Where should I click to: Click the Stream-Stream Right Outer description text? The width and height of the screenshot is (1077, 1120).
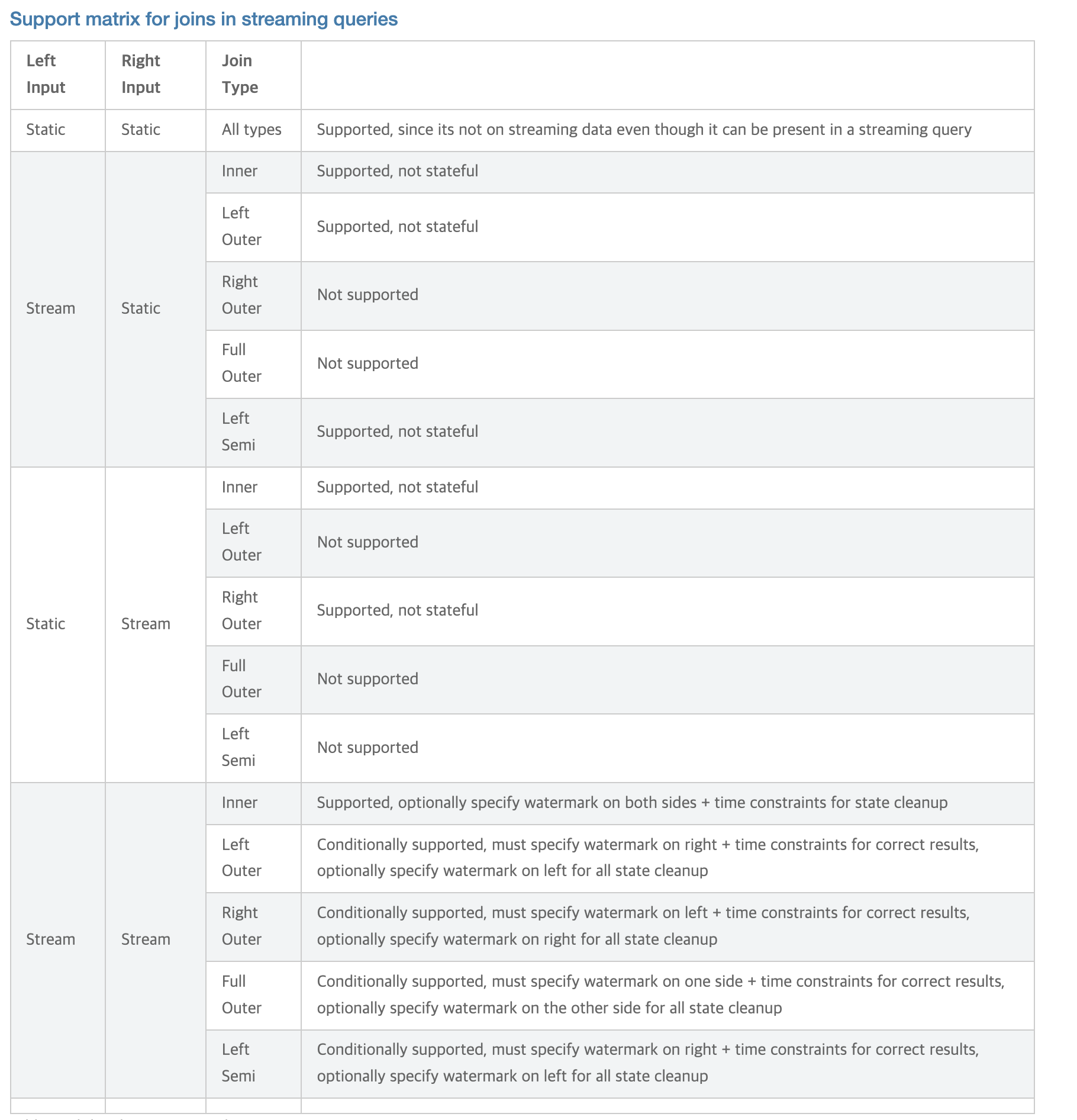click(x=643, y=926)
